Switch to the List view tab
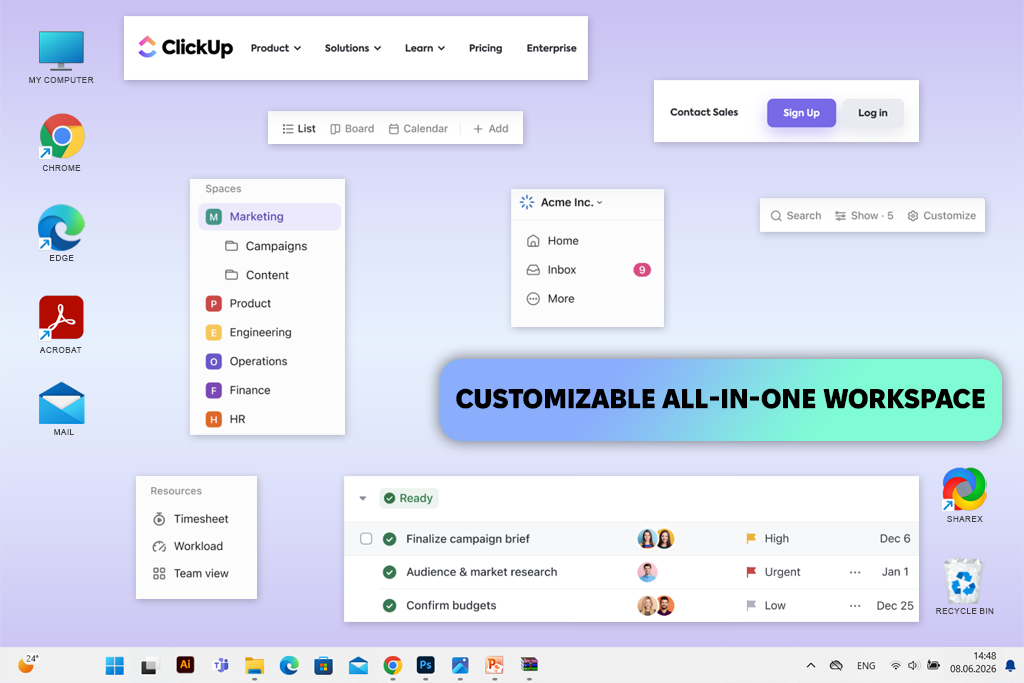 (x=298, y=129)
